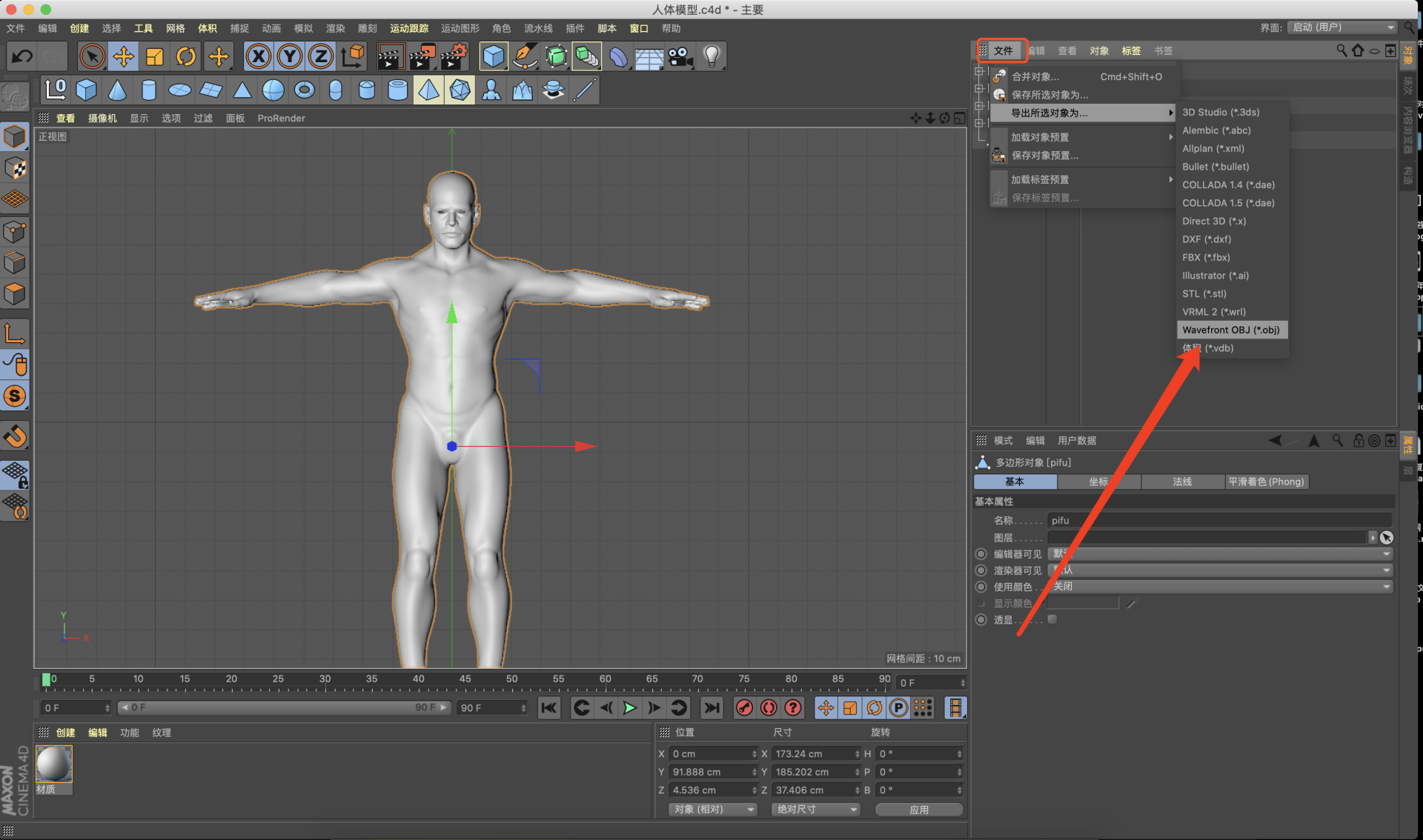Click 显示颜色 color swatch
This screenshot has height=840, width=1423.
point(1083,603)
